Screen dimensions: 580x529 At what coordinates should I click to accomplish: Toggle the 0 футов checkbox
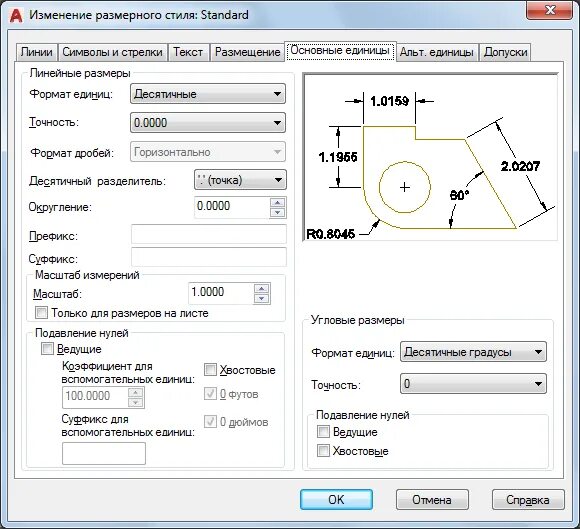[x=210, y=394]
